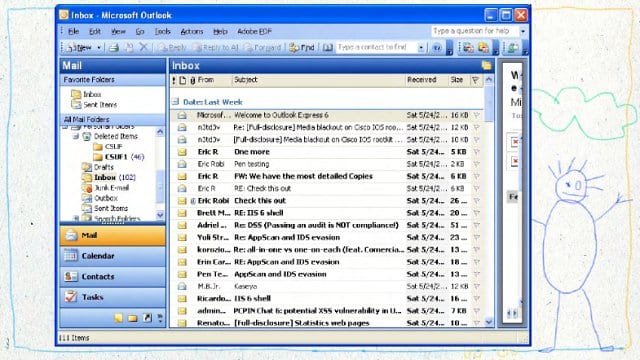Open the Notes icon in navigation pane
The width and height of the screenshot is (640, 360).
pyautogui.click(x=118, y=318)
